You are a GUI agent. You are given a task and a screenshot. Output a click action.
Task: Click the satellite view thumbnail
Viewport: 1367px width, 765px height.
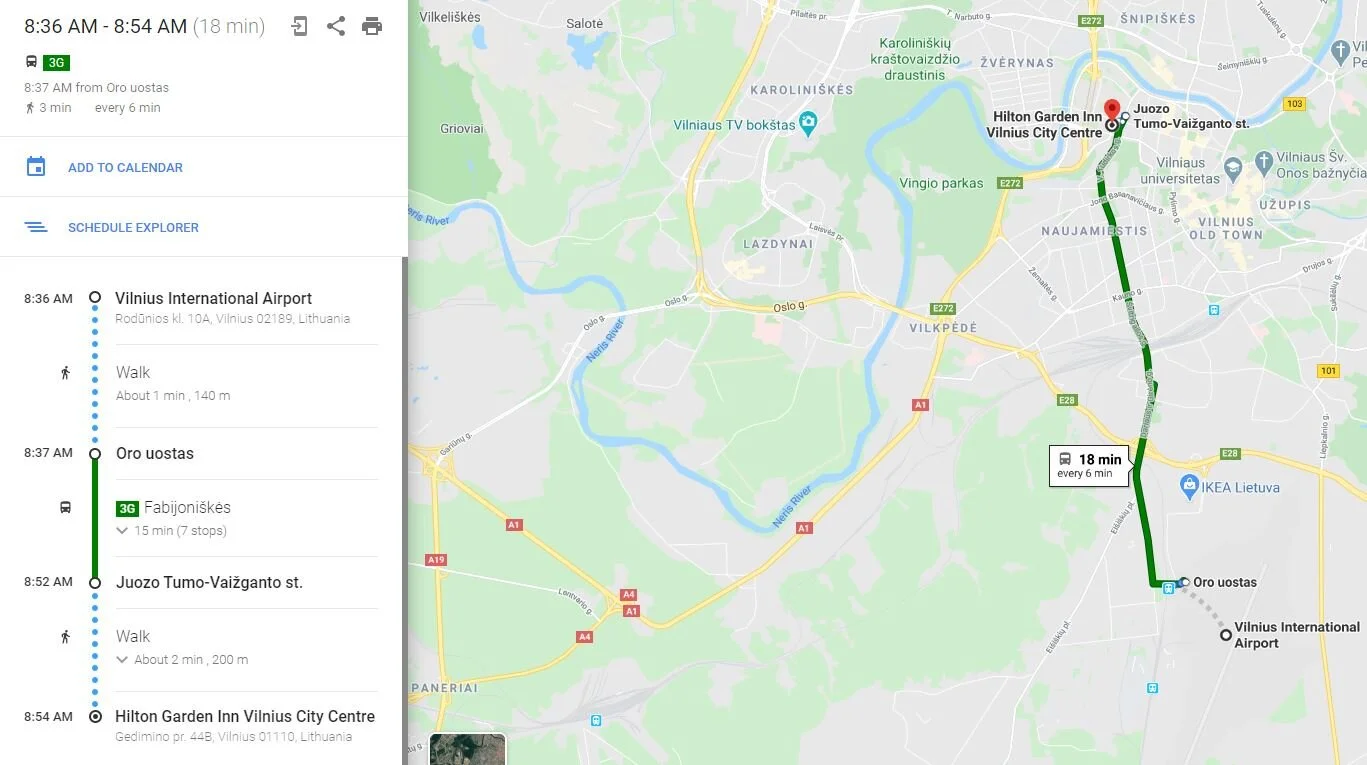click(x=468, y=750)
